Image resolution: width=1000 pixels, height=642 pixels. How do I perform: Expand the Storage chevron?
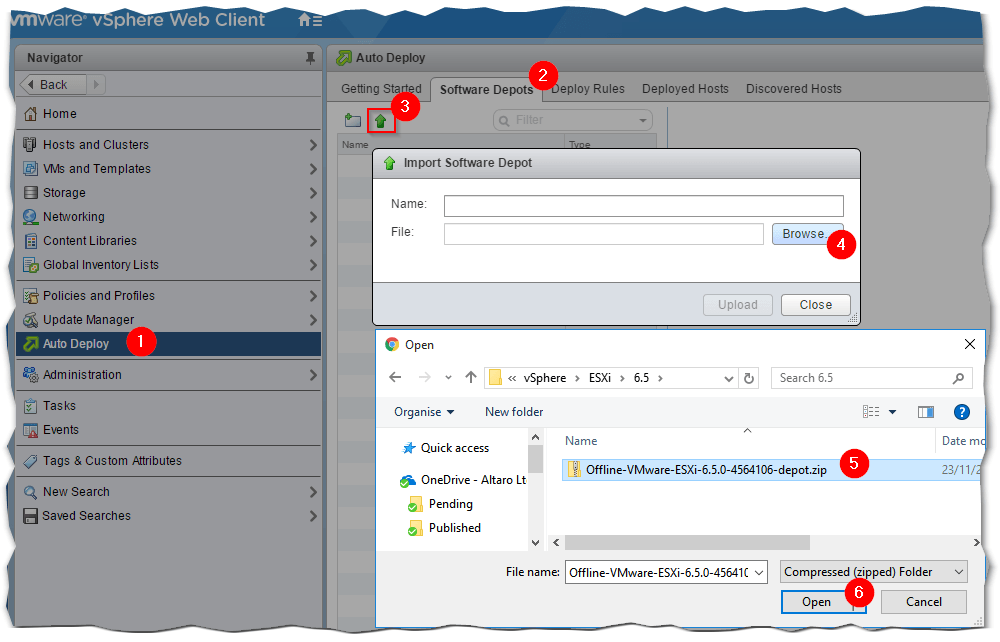(313, 193)
